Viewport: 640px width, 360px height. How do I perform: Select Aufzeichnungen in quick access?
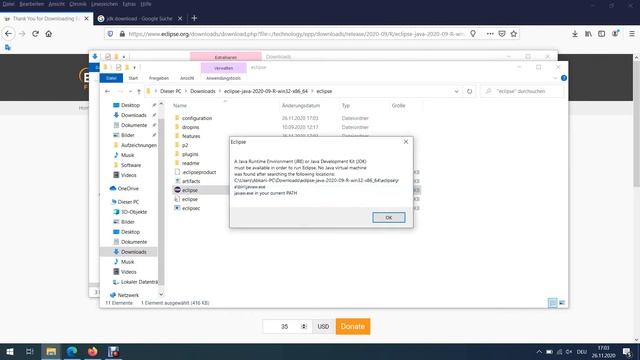[x=138, y=145]
